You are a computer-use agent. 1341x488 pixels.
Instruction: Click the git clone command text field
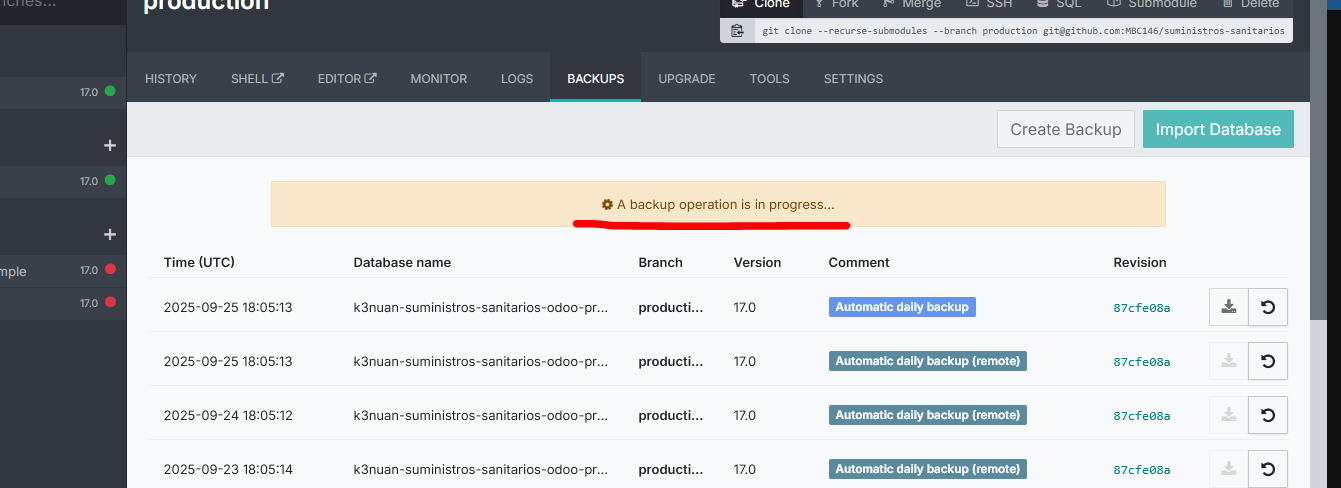coord(1022,31)
